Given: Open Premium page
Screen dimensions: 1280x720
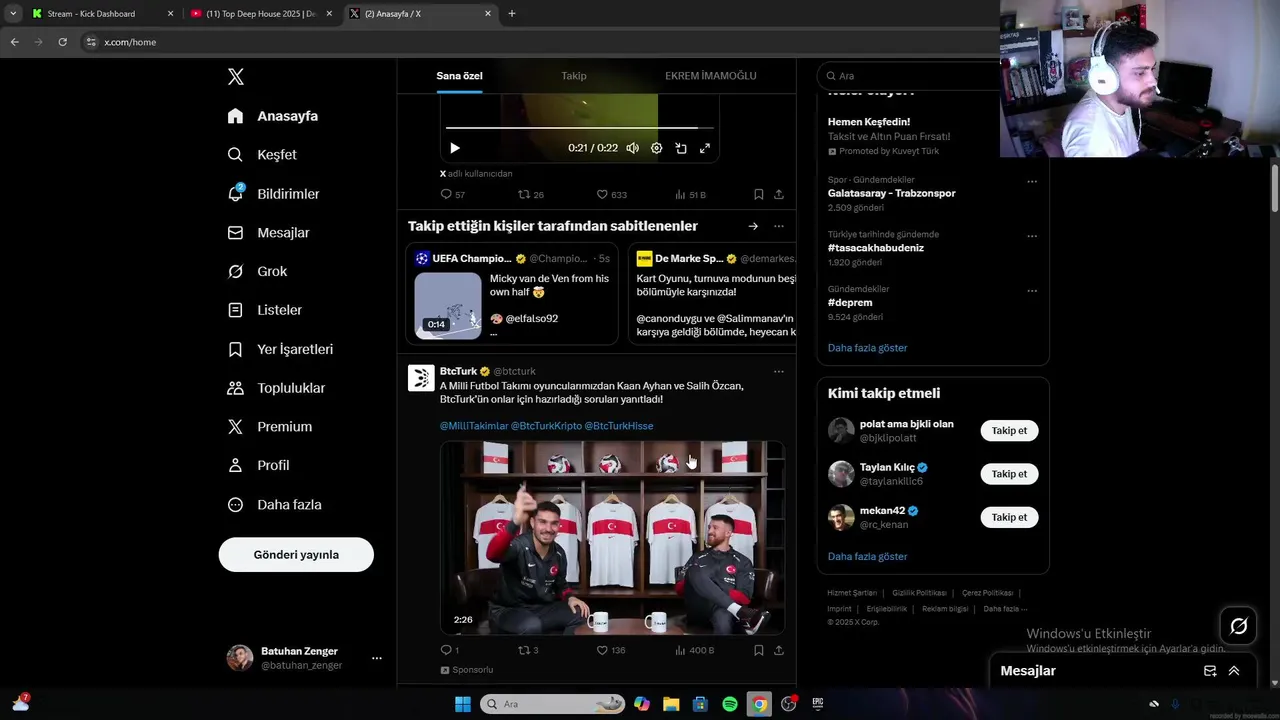Looking at the screenshot, I should [x=270, y=427].
